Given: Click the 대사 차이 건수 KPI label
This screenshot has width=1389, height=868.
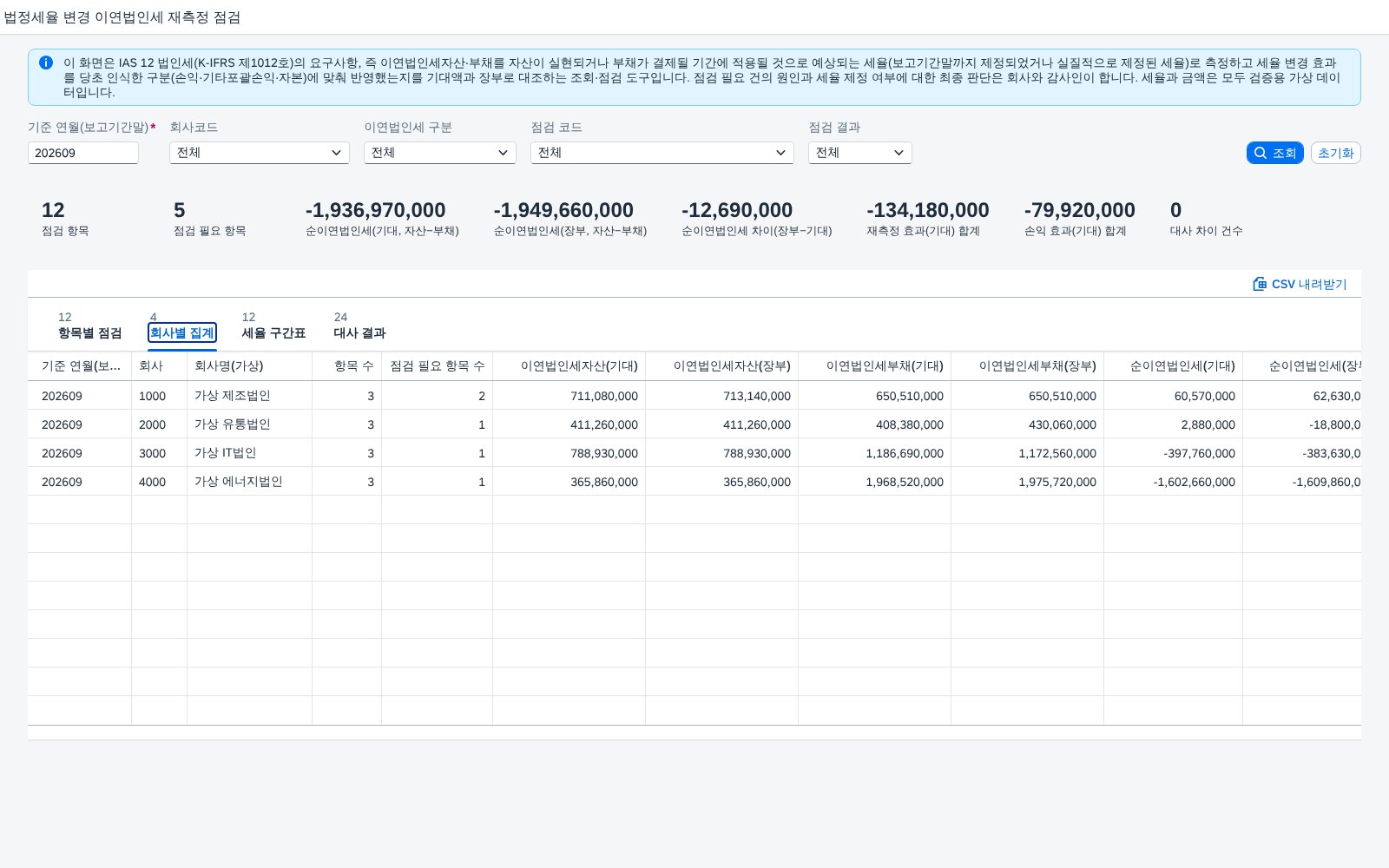Looking at the screenshot, I should coord(1207,231).
